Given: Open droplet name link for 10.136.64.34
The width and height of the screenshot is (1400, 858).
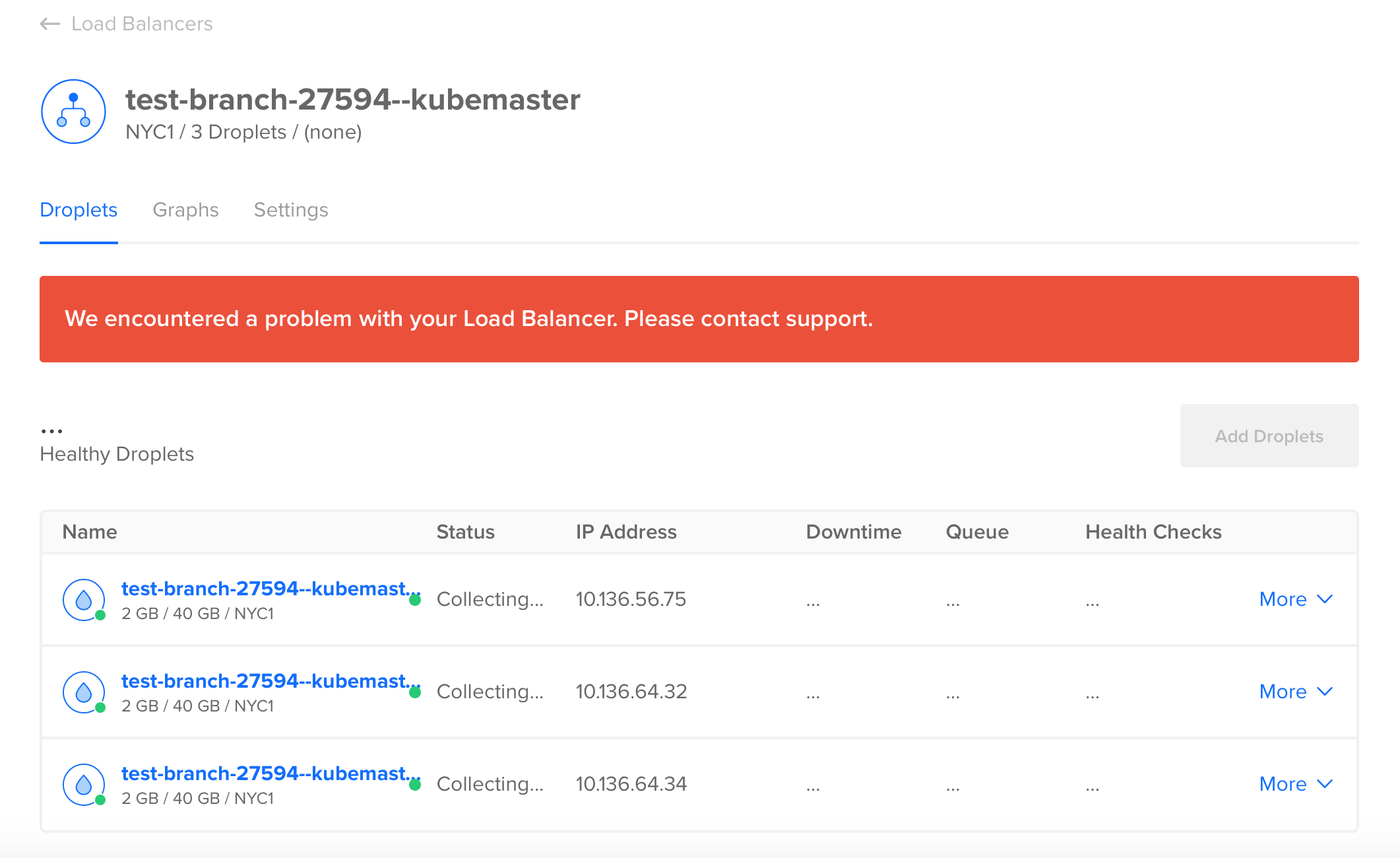Looking at the screenshot, I should tap(270, 773).
